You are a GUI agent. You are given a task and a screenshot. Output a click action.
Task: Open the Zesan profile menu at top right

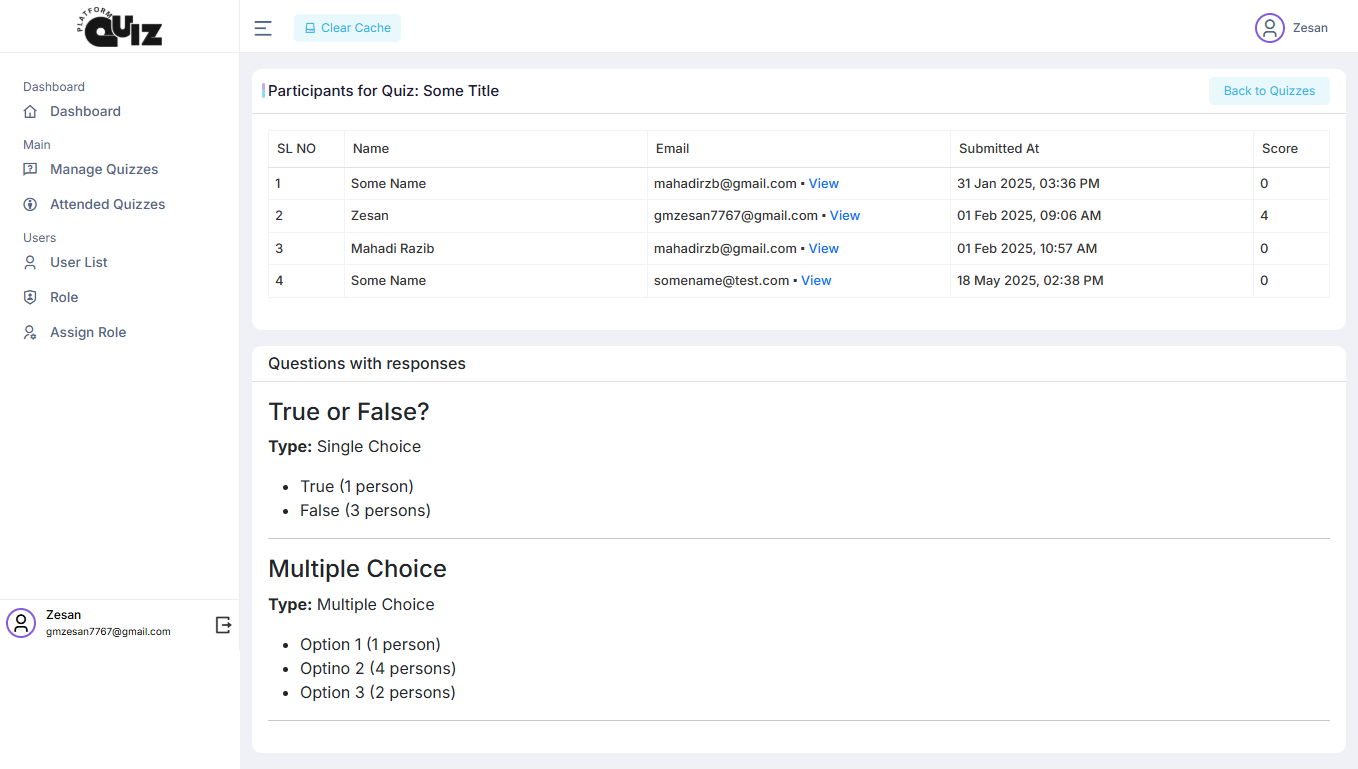coord(1291,28)
